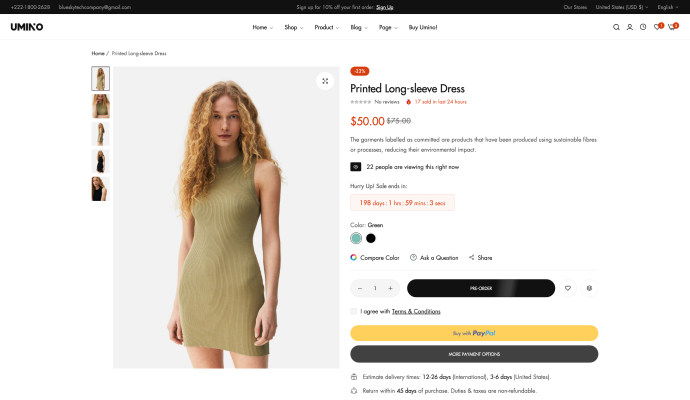Open the Blog menu item
The width and height of the screenshot is (690, 400).
pos(358,27)
